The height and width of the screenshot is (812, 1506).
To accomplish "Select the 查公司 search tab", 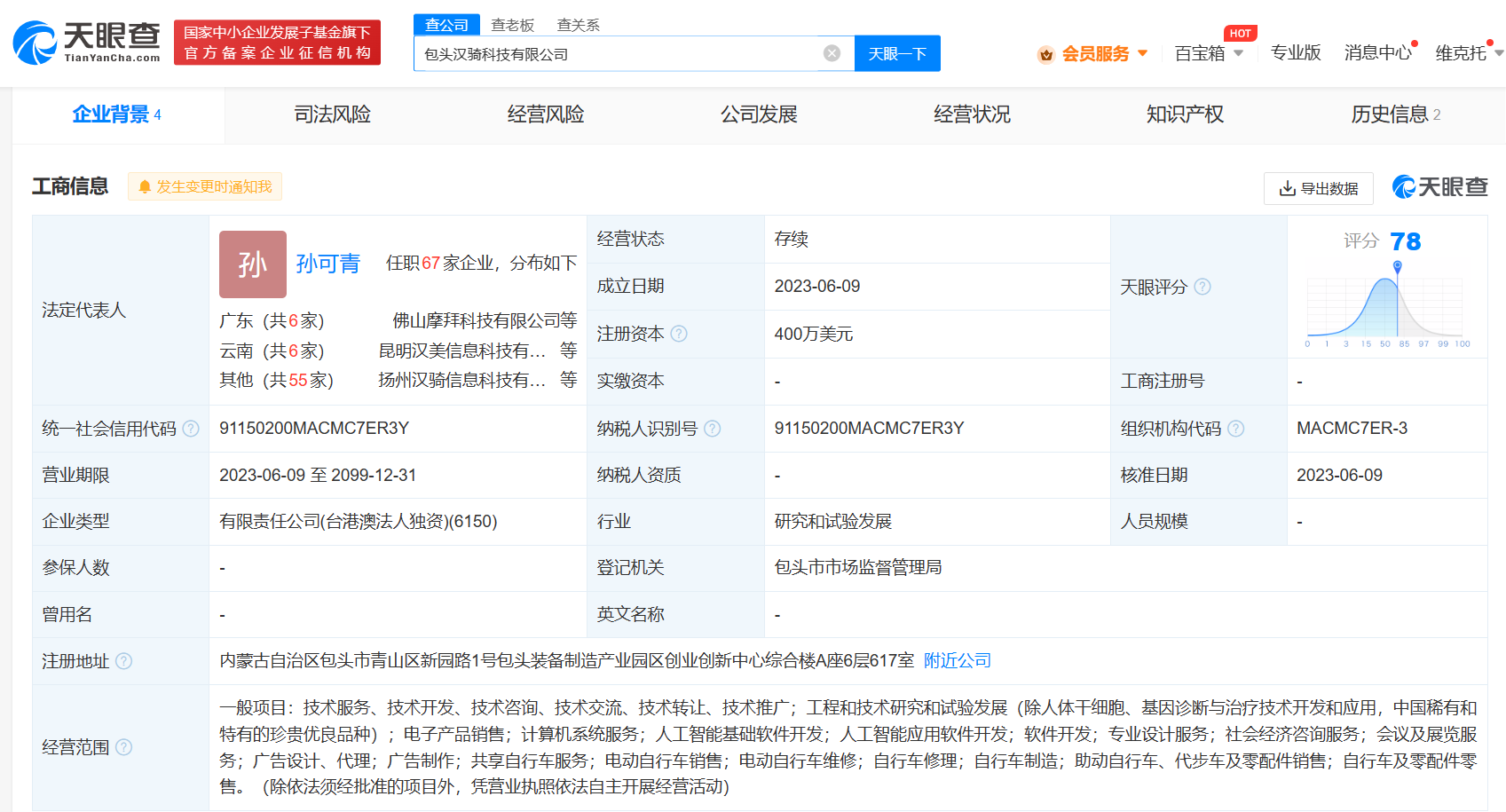I will click(446, 25).
